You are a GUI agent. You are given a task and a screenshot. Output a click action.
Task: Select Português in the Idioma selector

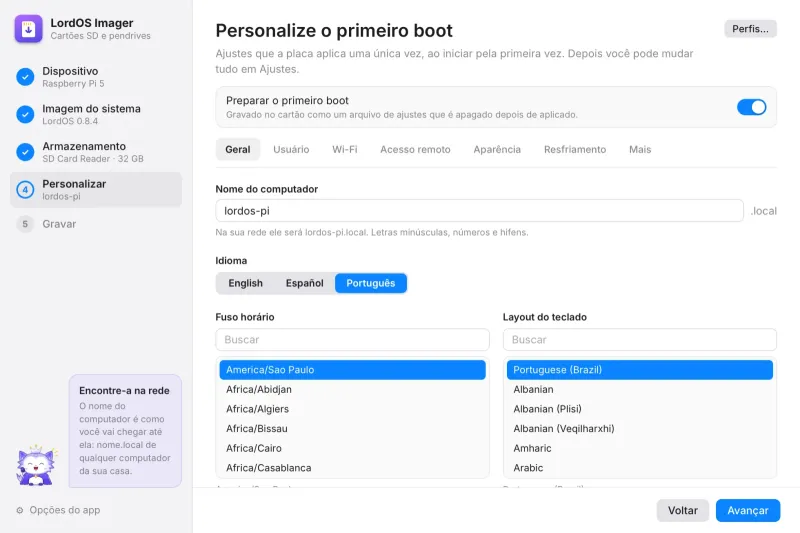coord(371,283)
